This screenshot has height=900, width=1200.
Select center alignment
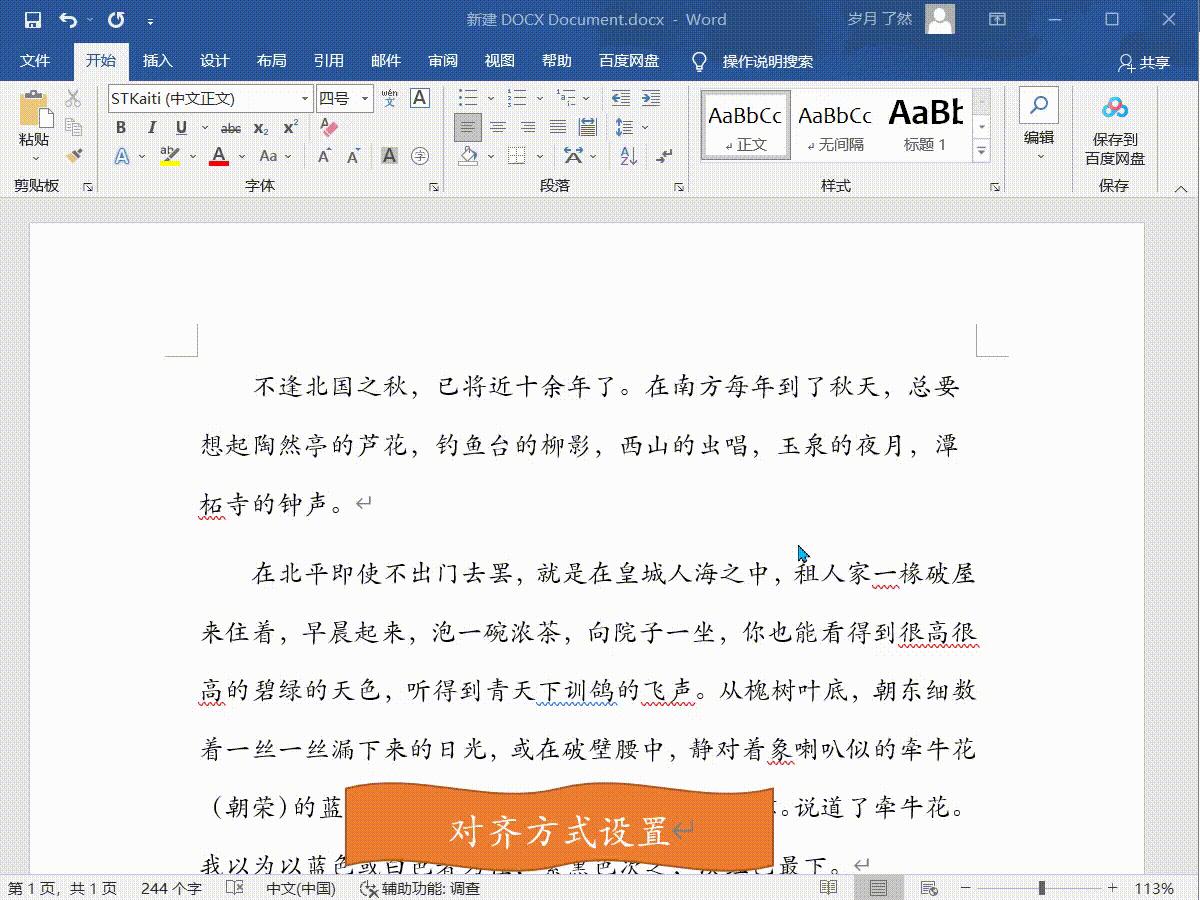pyautogui.click(x=496, y=127)
